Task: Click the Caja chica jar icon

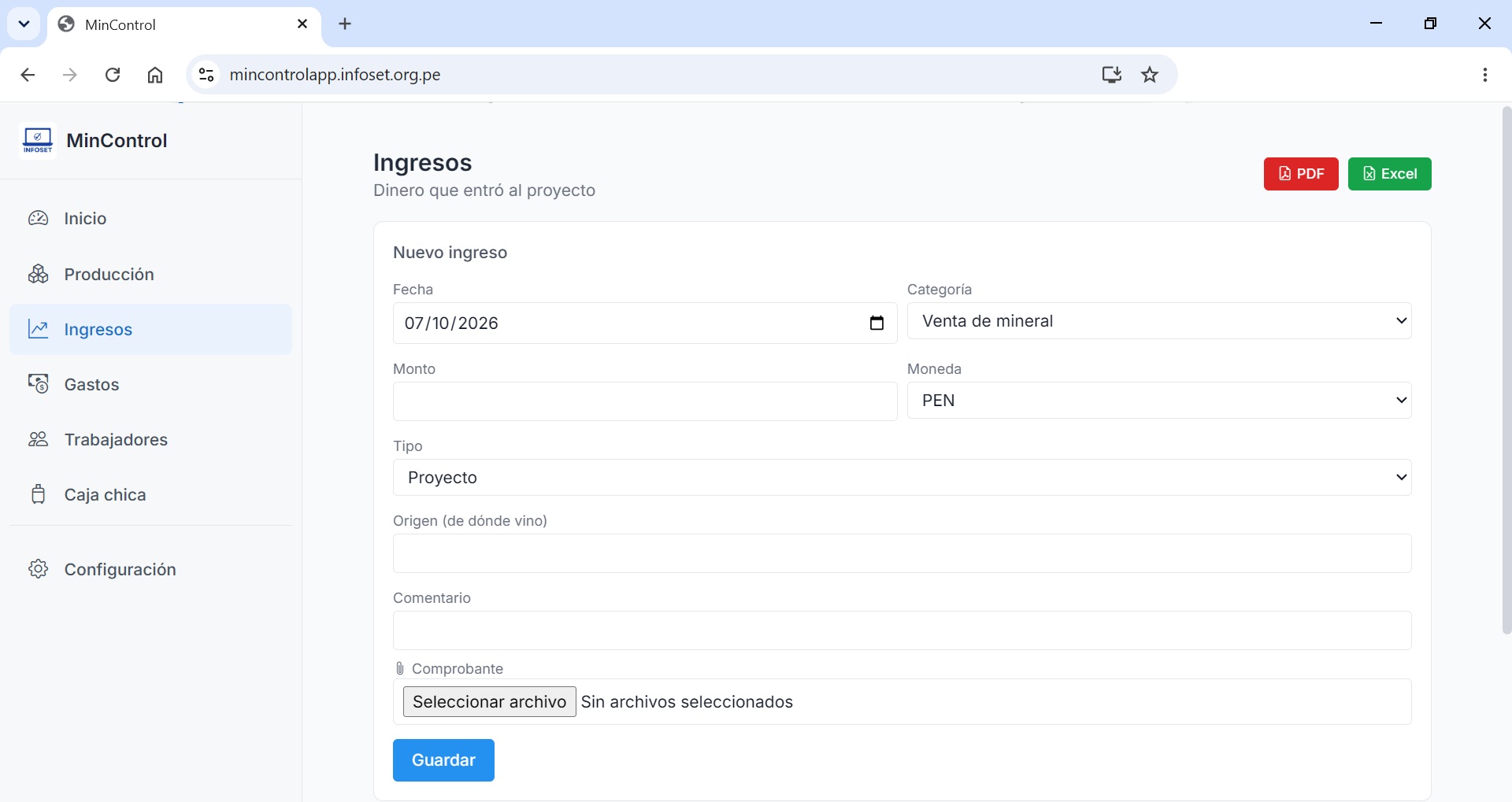Action: [x=39, y=494]
